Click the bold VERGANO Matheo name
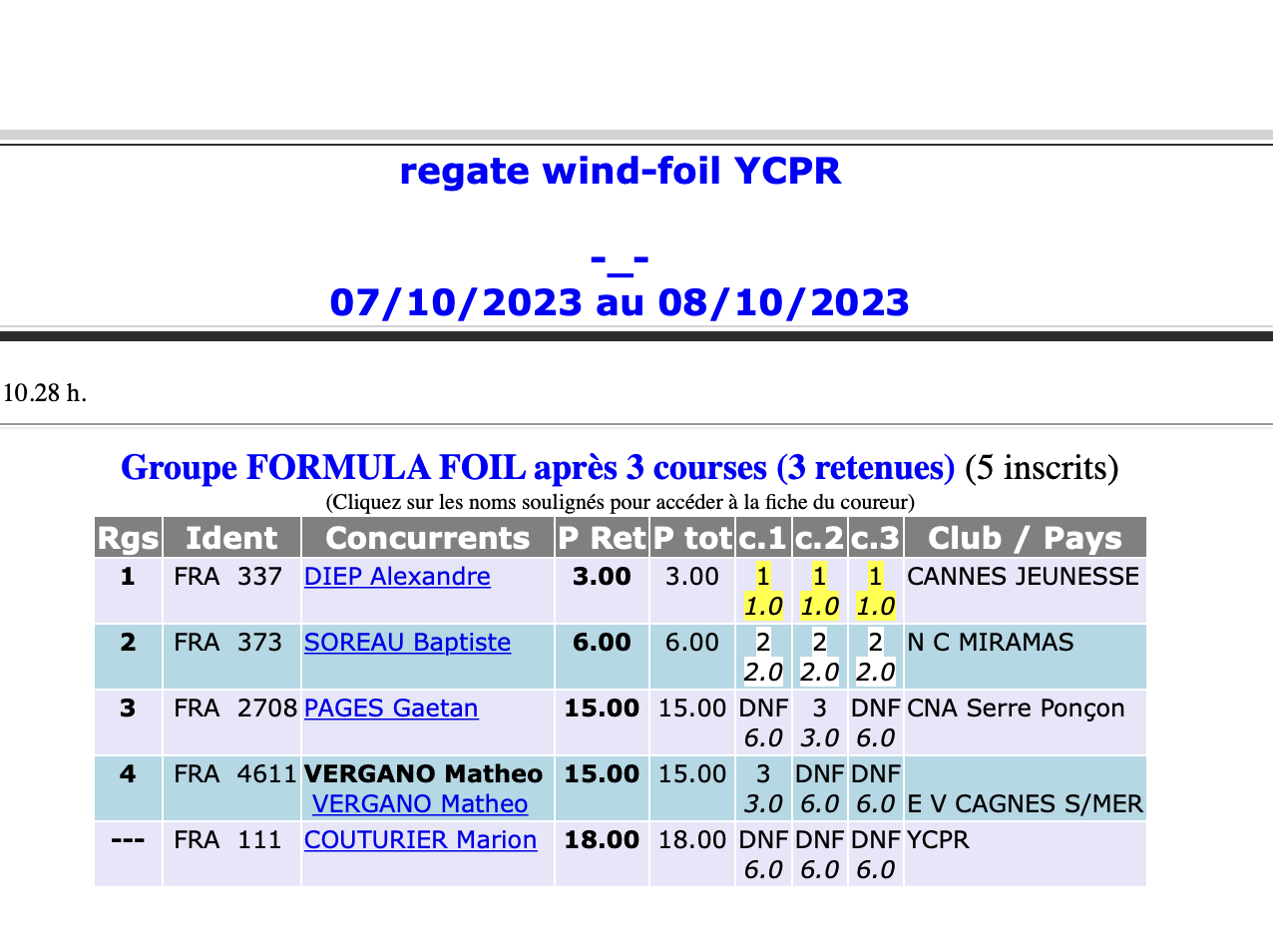 coord(423,774)
